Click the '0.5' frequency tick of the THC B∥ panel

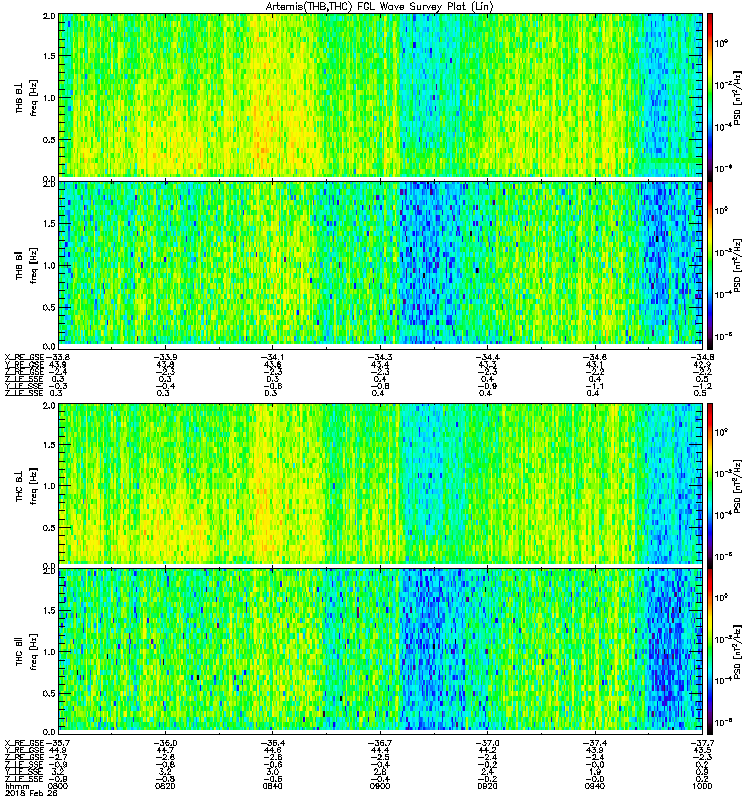49,694
